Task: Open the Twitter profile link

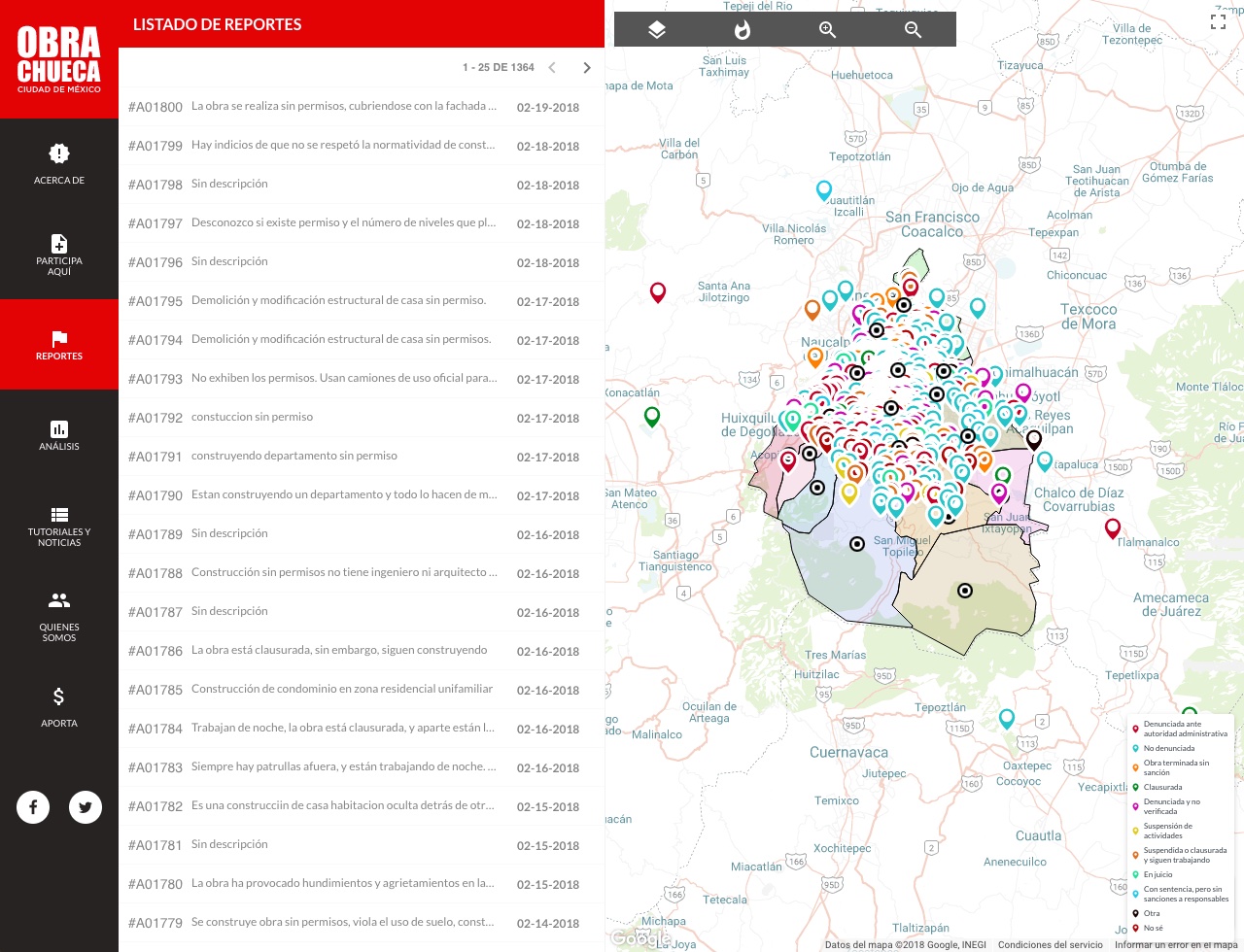Action: point(86,807)
